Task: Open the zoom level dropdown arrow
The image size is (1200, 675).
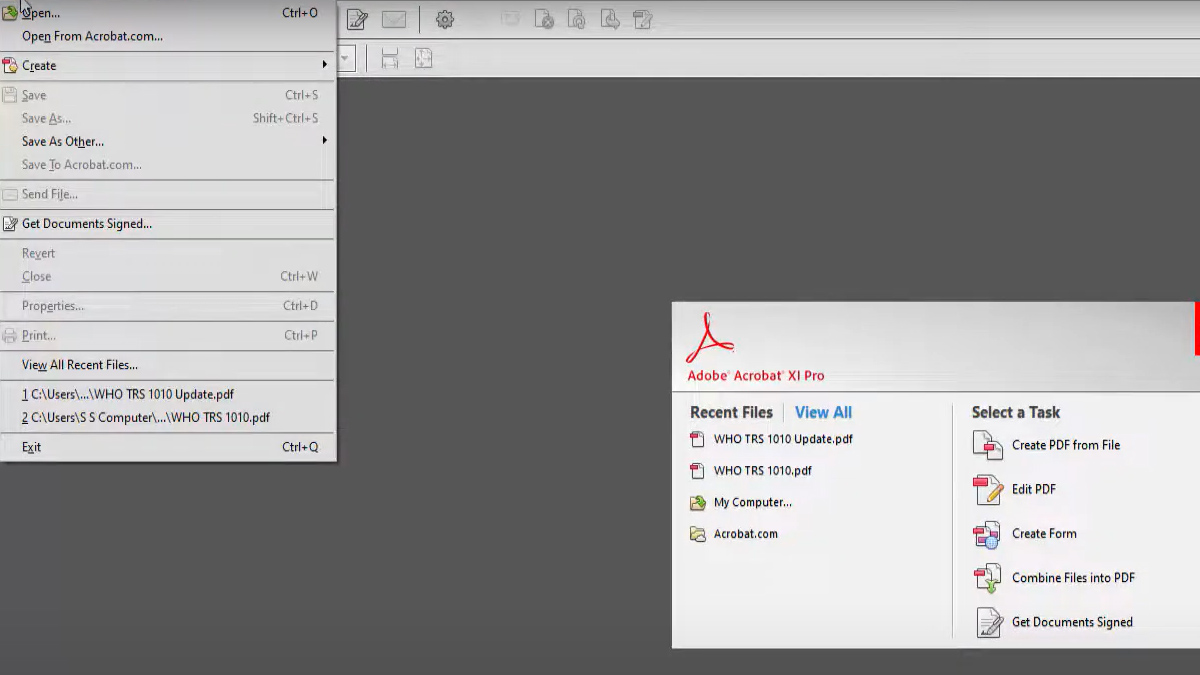Action: pyautogui.click(x=346, y=59)
